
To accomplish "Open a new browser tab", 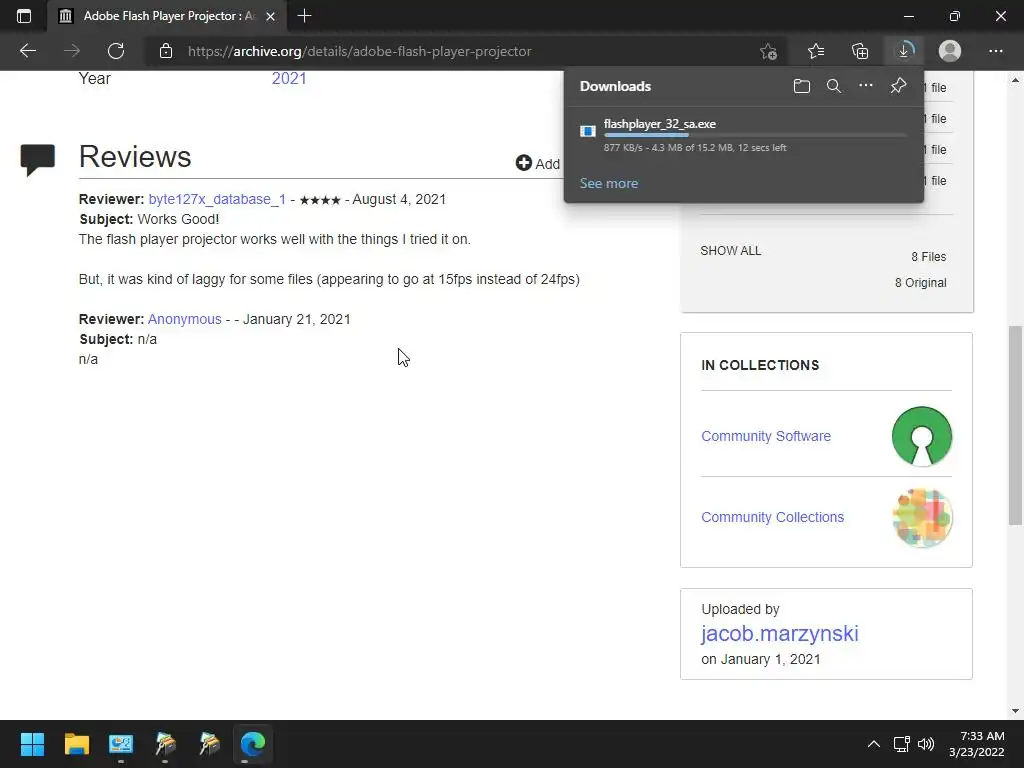I will coord(304,16).
